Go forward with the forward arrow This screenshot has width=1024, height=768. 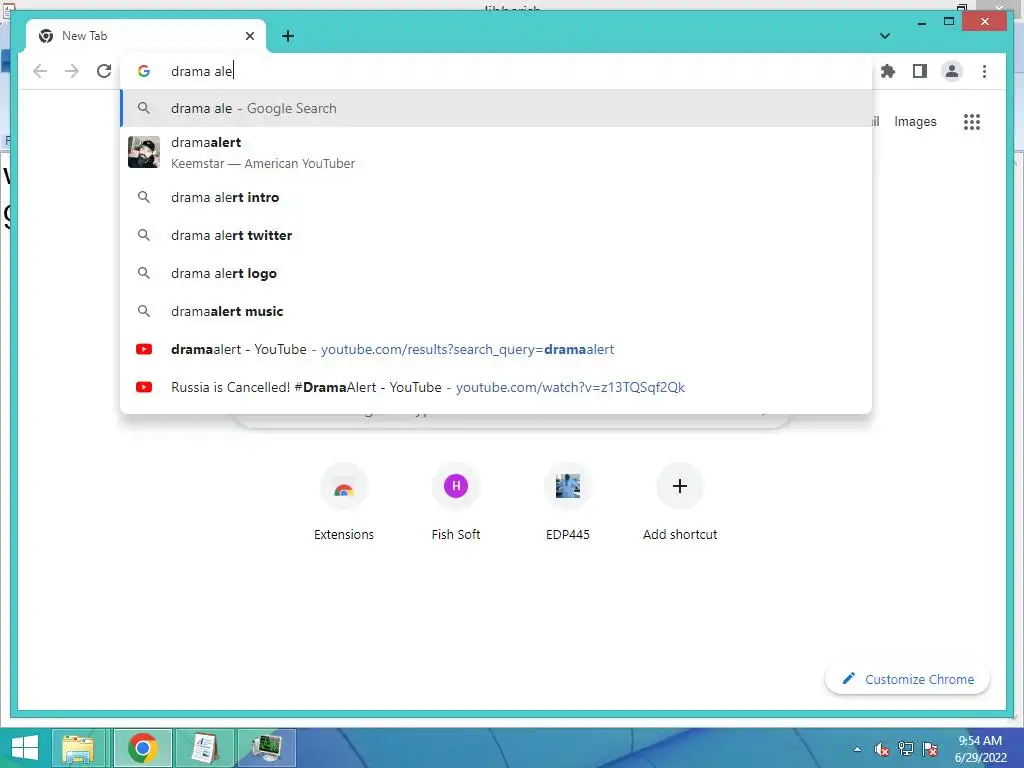(x=72, y=71)
